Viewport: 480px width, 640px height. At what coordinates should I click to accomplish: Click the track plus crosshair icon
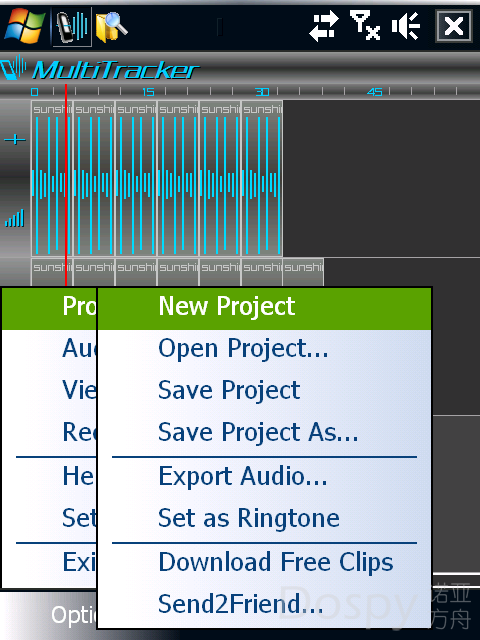15,140
